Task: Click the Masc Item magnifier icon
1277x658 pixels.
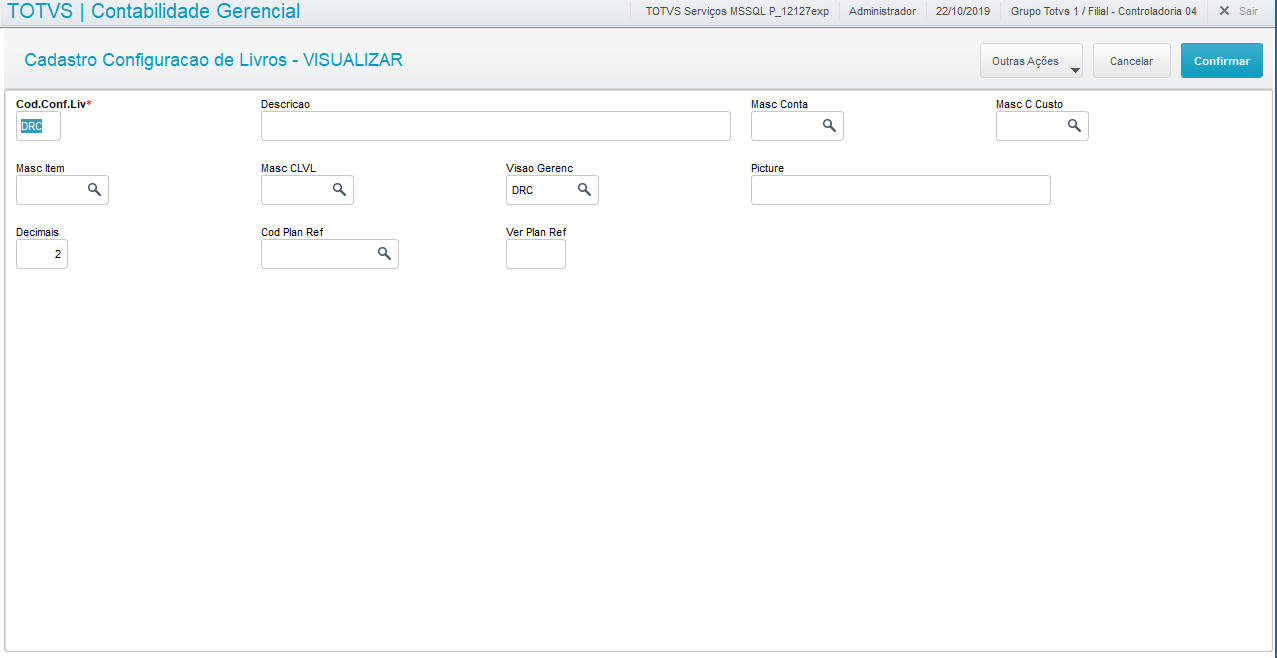Action: click(x=94, y=189)
